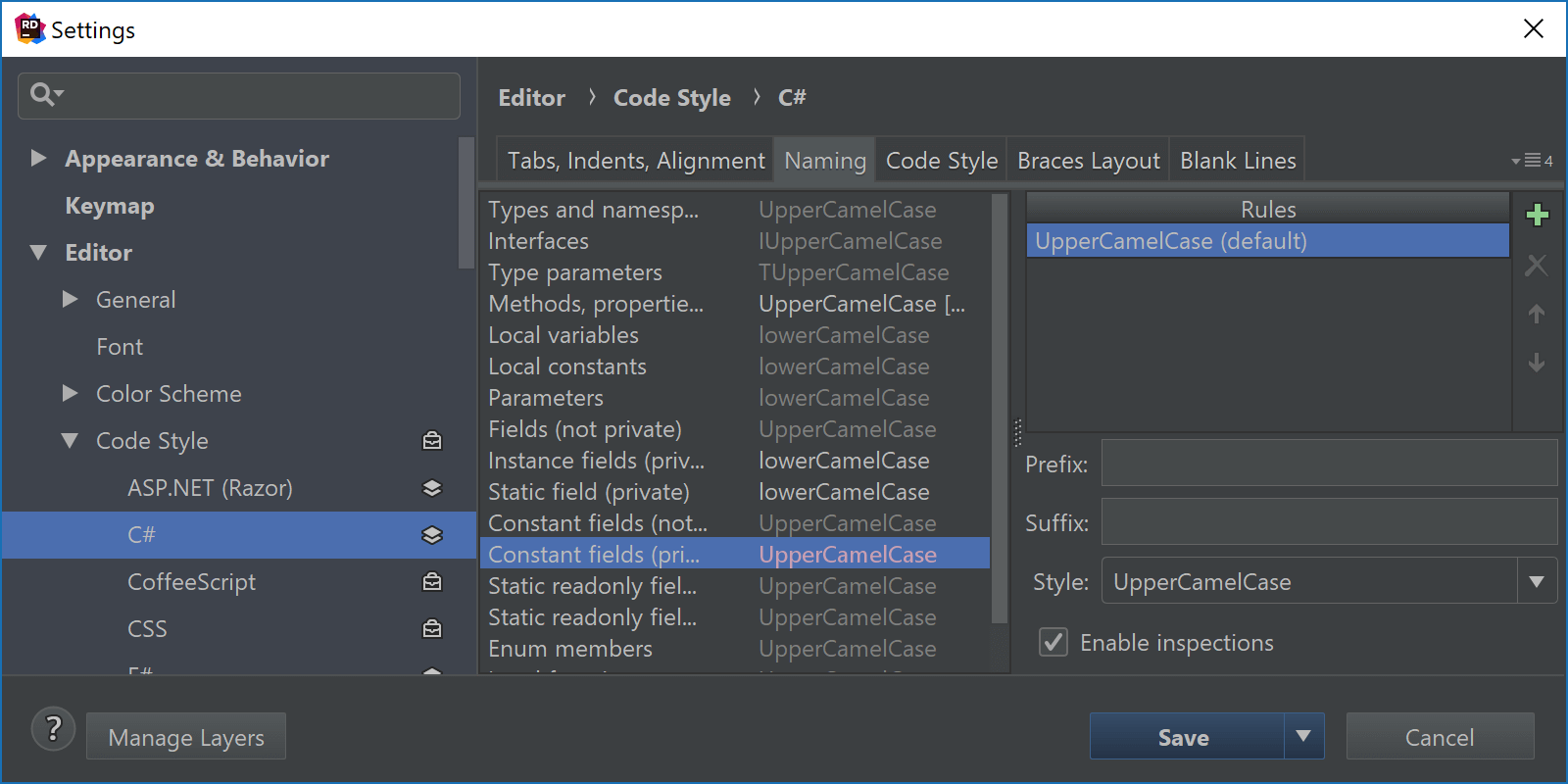Select Type parameters naming row
The image size is (1568, 784).
tap(735, 272)
